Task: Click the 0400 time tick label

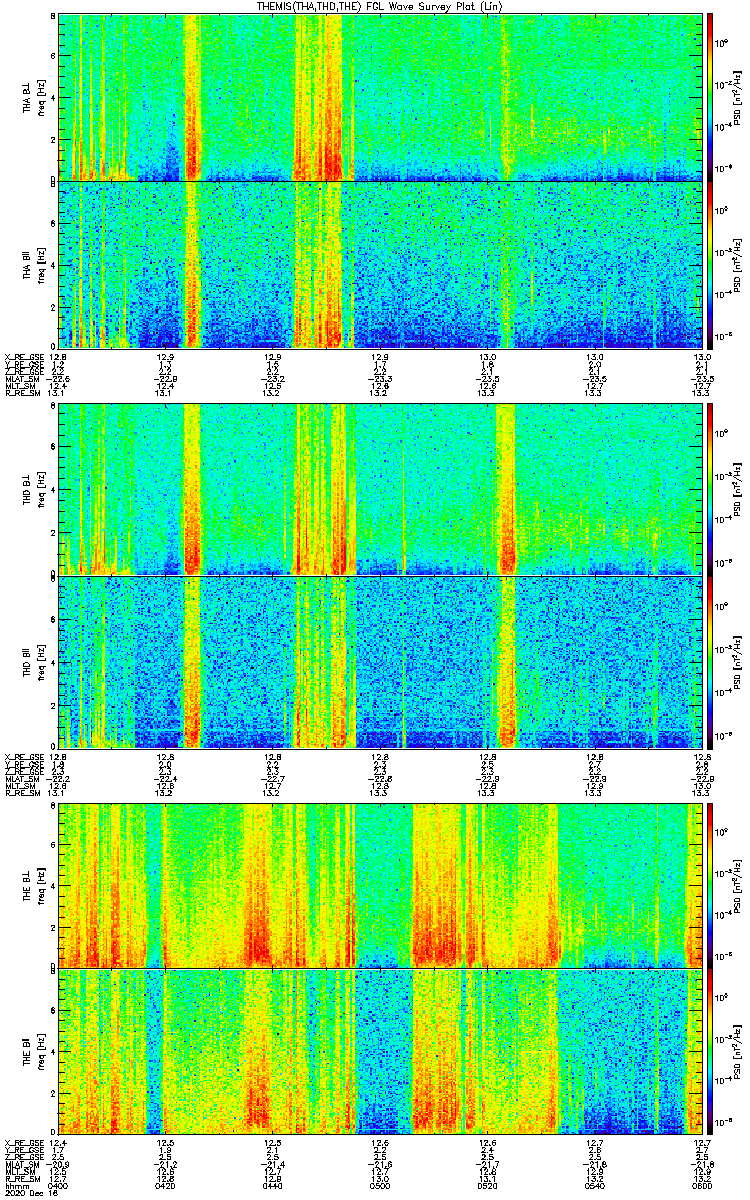Action: tap(58, 1185)
